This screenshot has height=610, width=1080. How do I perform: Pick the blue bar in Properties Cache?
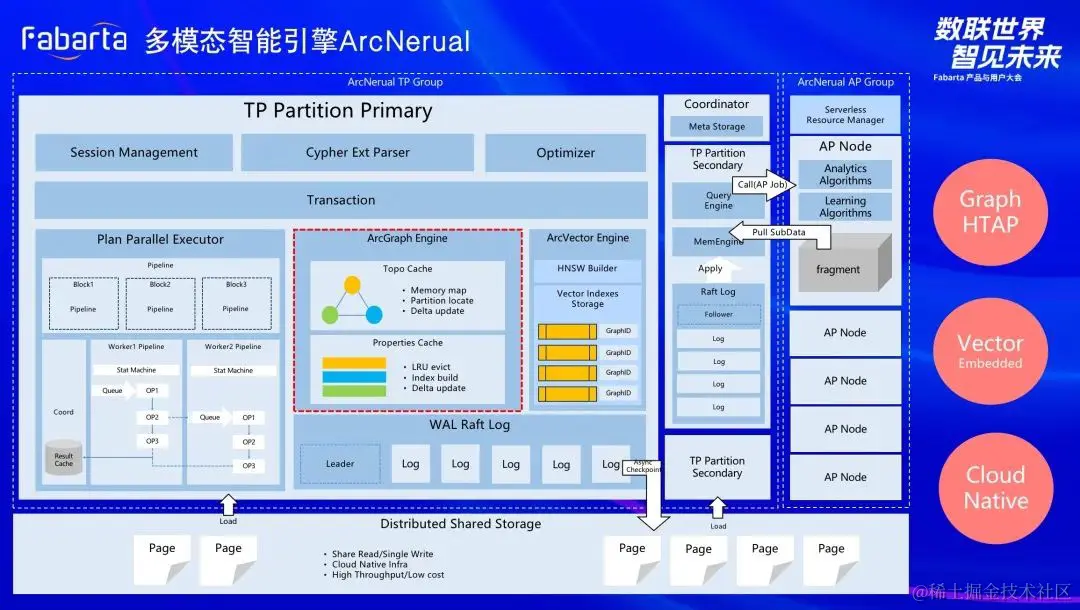coord(354,377)
